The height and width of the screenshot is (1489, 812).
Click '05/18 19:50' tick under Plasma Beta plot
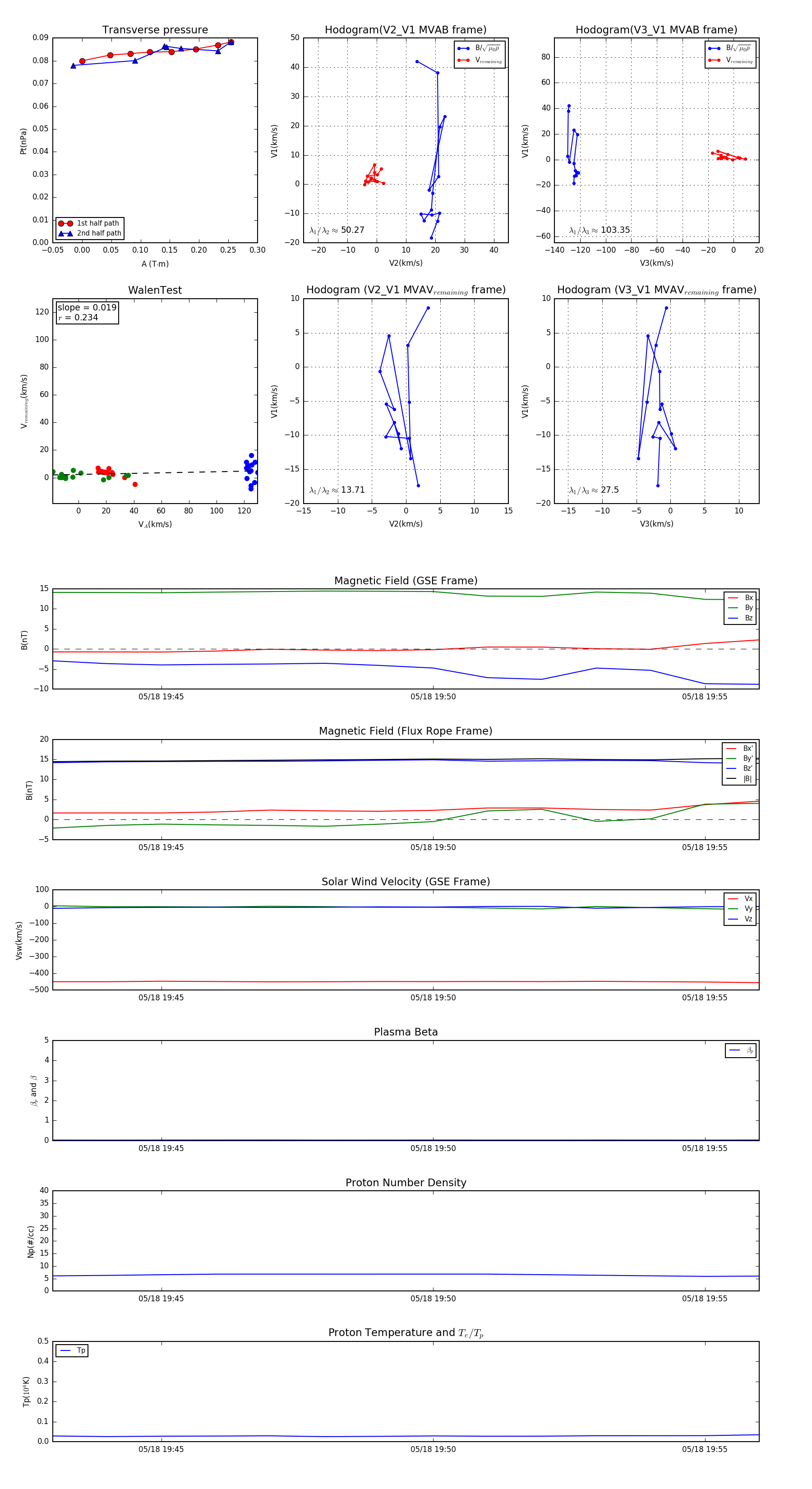[433, 1148]
